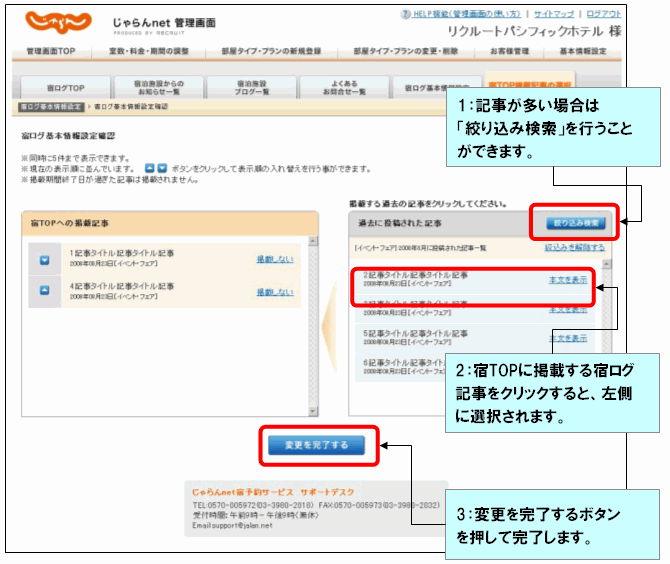The width and height of the screenshot is (670, 564).
Task: Show body text of article 5
Action: pos(568,338)
